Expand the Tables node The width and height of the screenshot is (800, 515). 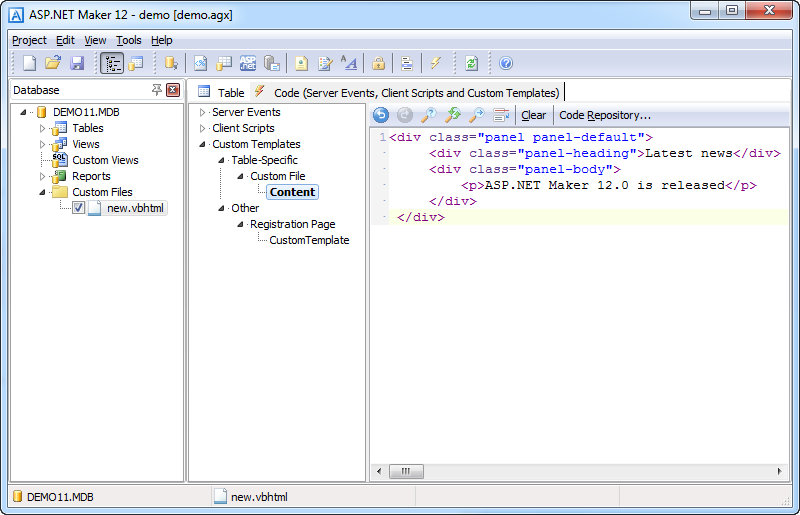click(42, 129)
